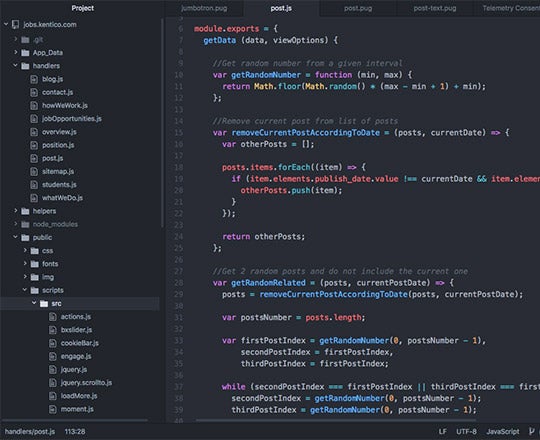Click the blog.js file icon
Image resolution: width=540 pixels, height=440 pixels.
click(x=34, y=79)
